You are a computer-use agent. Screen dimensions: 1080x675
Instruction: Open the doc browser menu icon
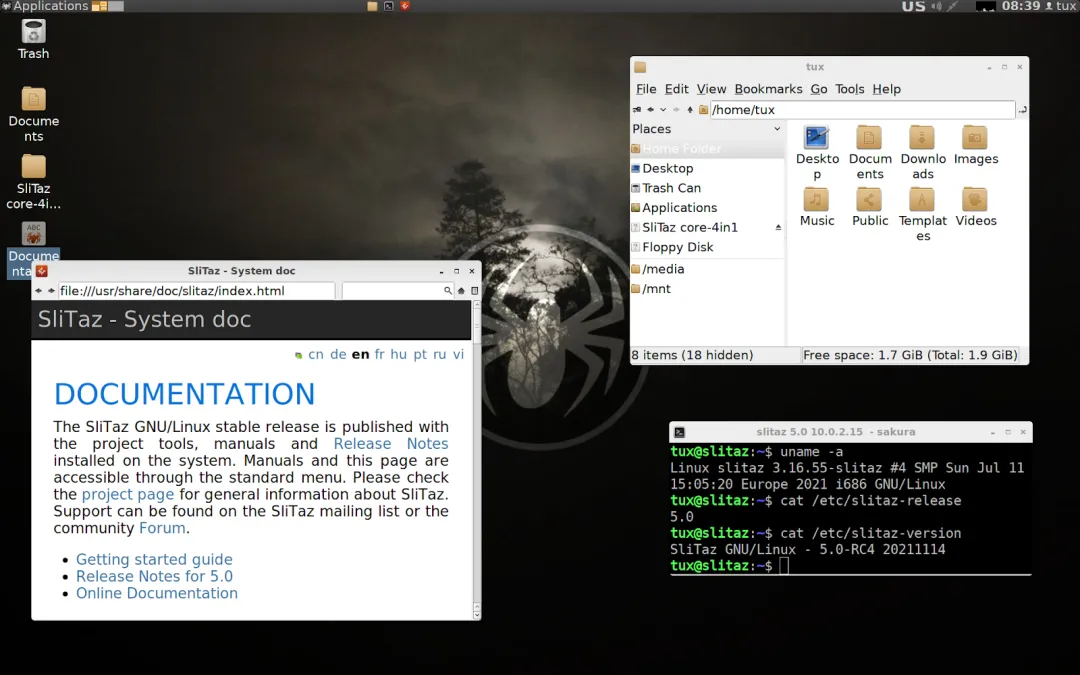click(x=475, y=291)
